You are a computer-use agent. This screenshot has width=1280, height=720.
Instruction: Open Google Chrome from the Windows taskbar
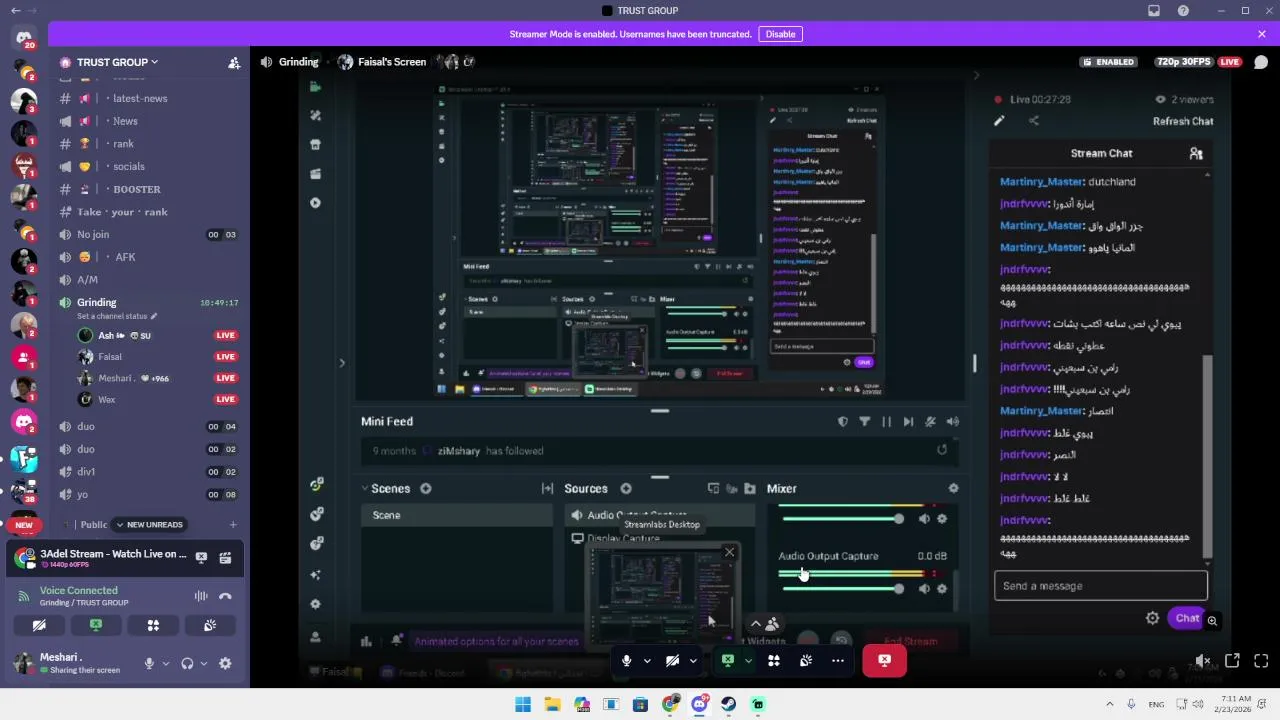(670, 704)
